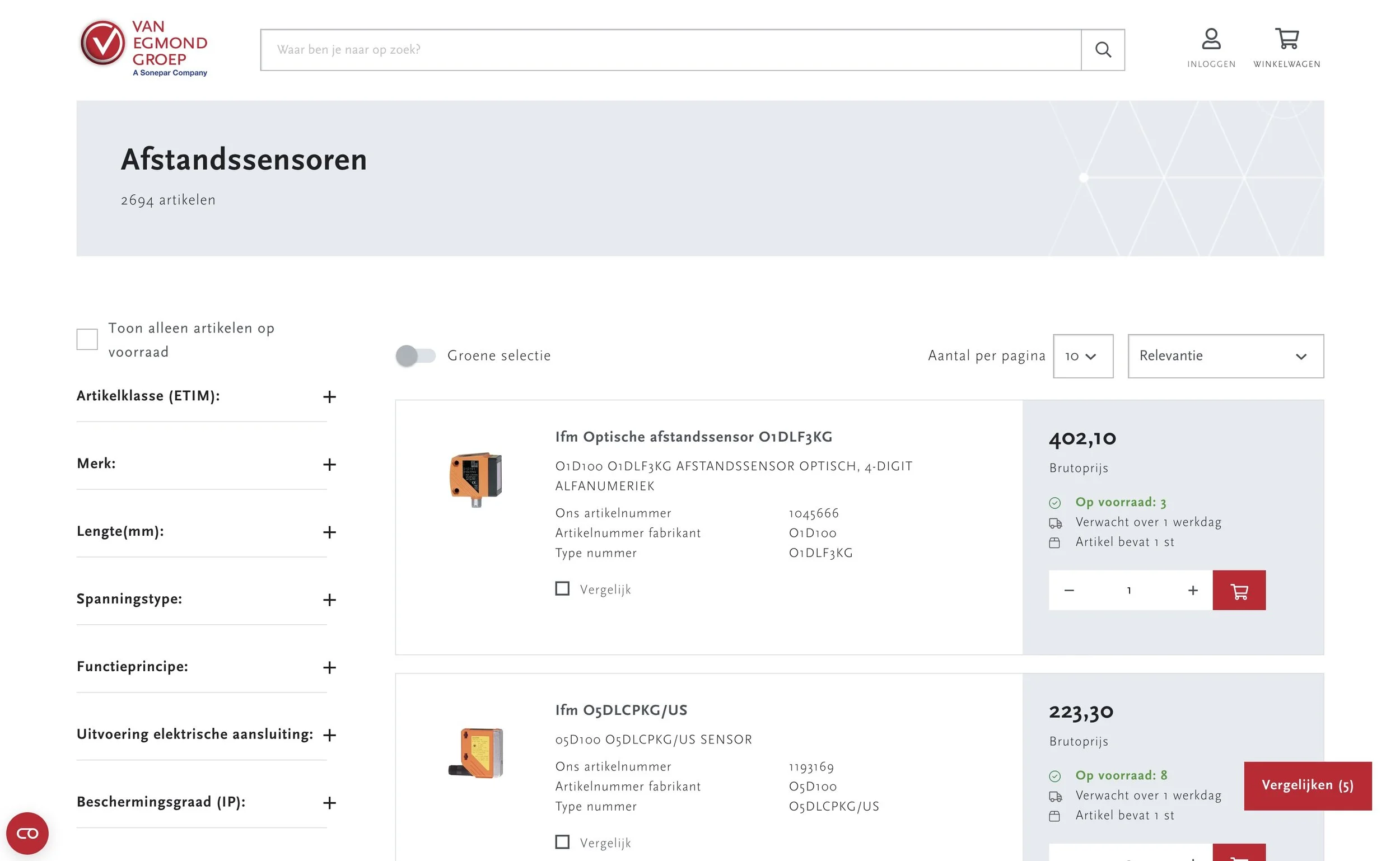Screen dimensions: 1400x861
Task: Open product title Ifm Optische afstandssensor O1DLF3KG
Action: pyautogui.click(x=693, y=437)
